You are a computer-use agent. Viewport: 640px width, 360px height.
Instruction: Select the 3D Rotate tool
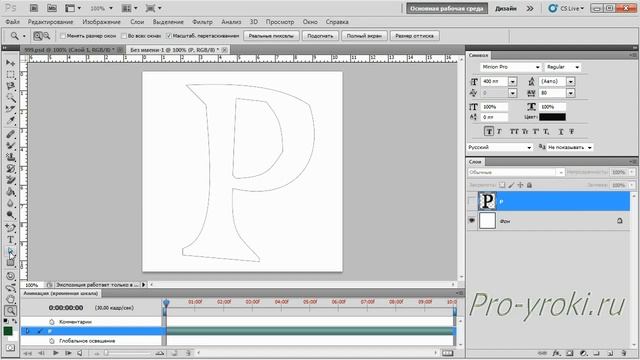tap(11, 276)
